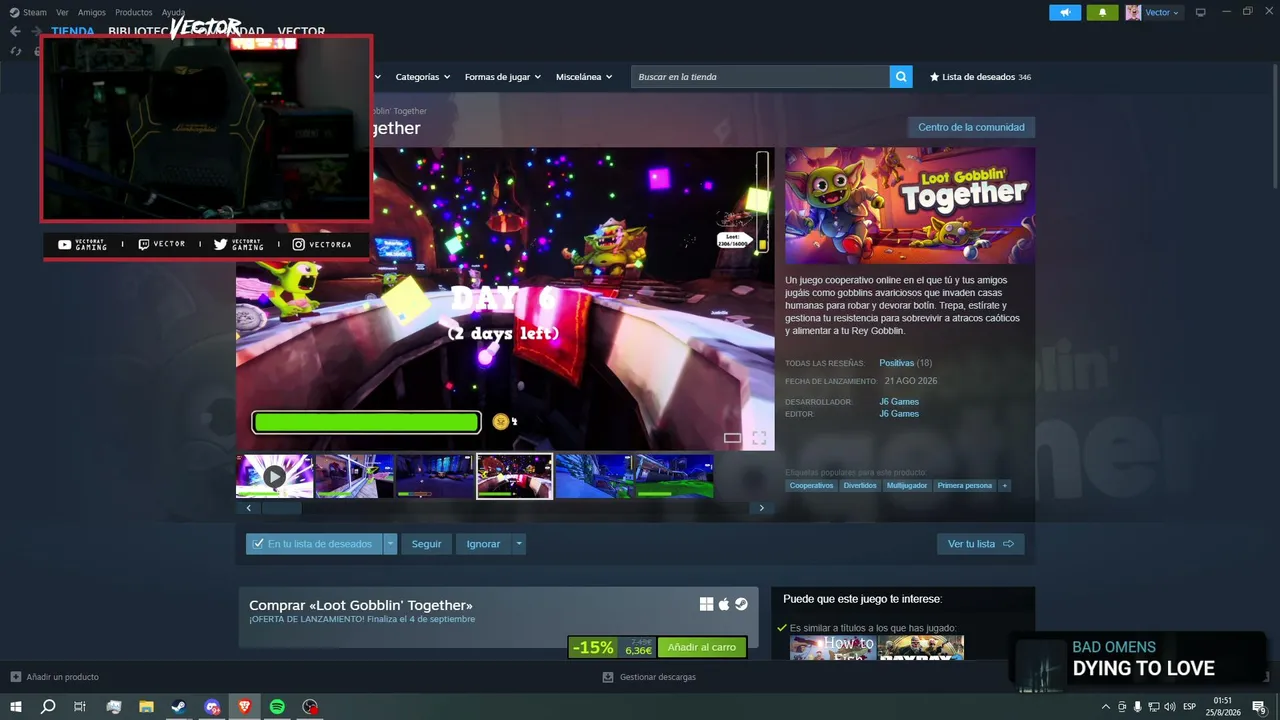
Task: Click Añadir un producto text
Action: [x=63, y=677]
